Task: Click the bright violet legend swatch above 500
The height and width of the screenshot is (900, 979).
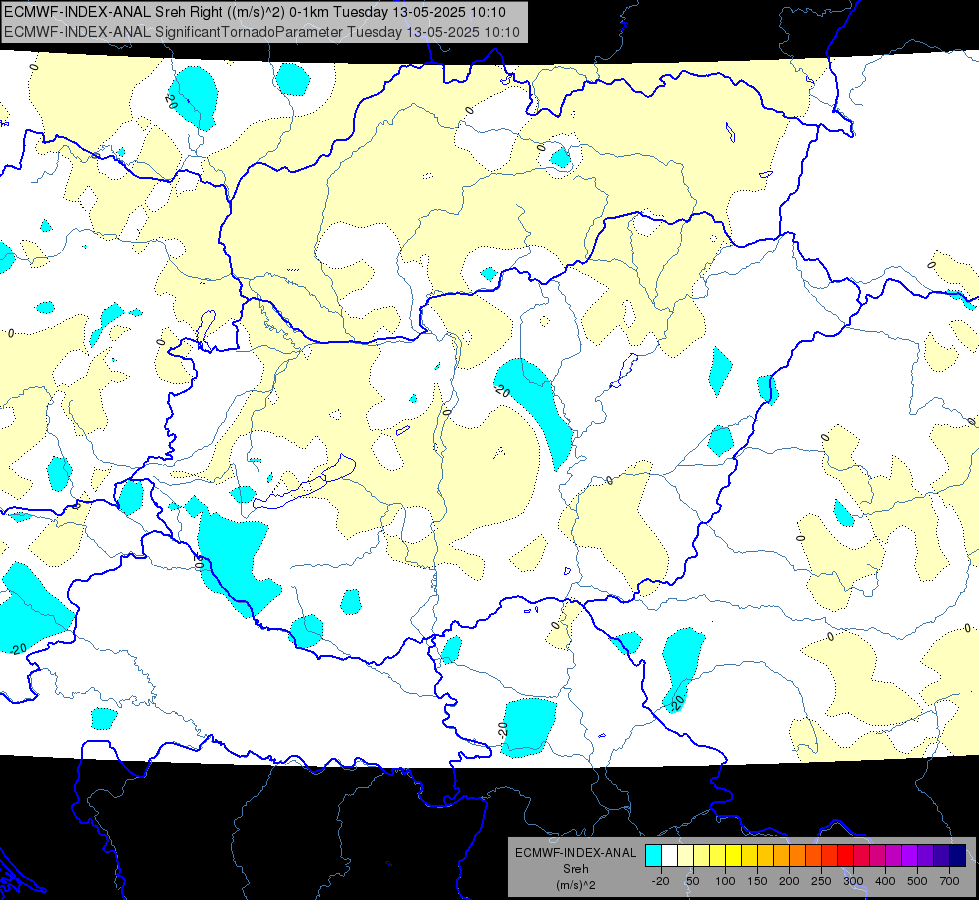Action: coord(910,856)
